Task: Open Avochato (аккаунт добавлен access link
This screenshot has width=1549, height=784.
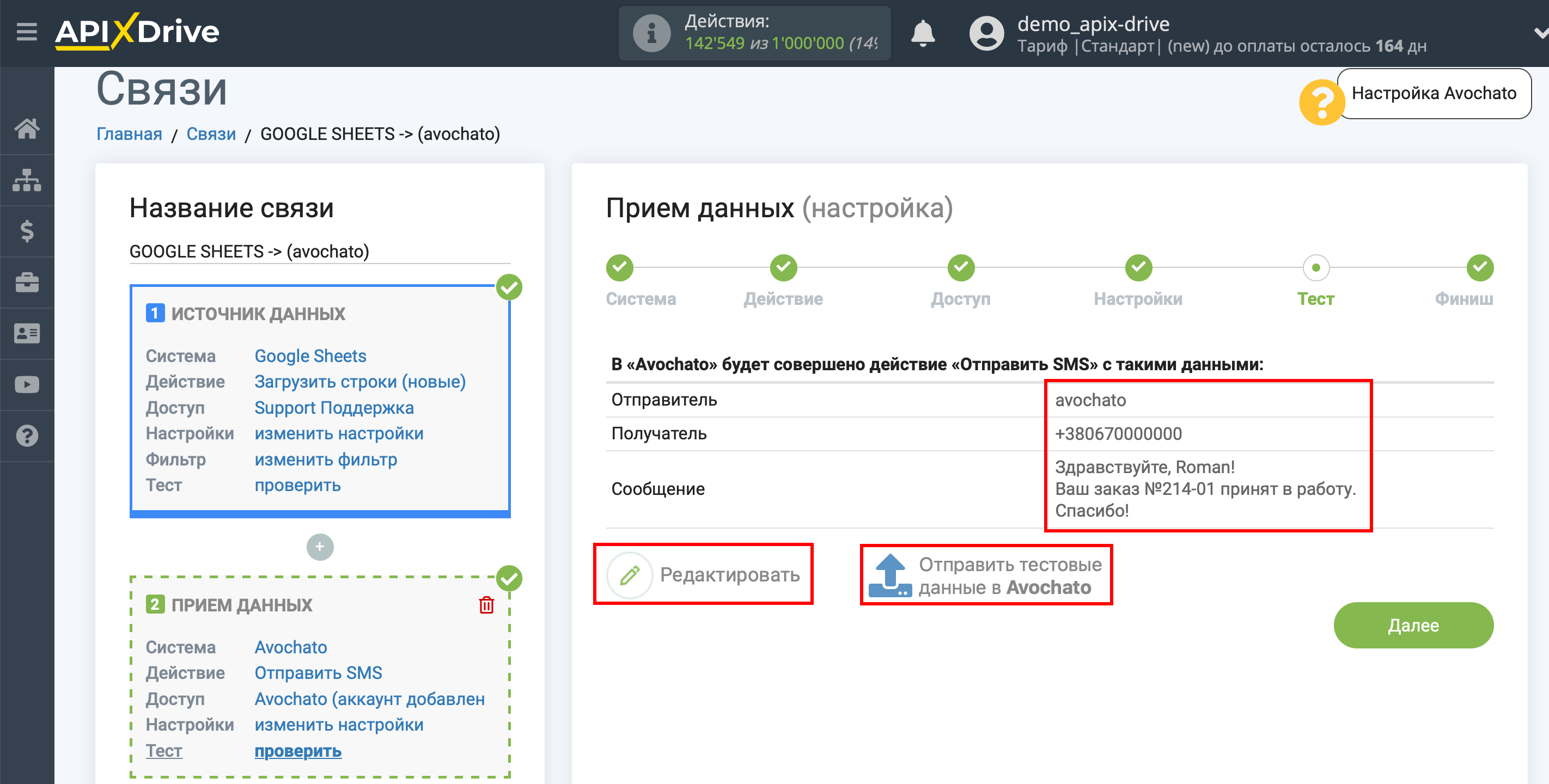Action: click(x=370, y=699)
